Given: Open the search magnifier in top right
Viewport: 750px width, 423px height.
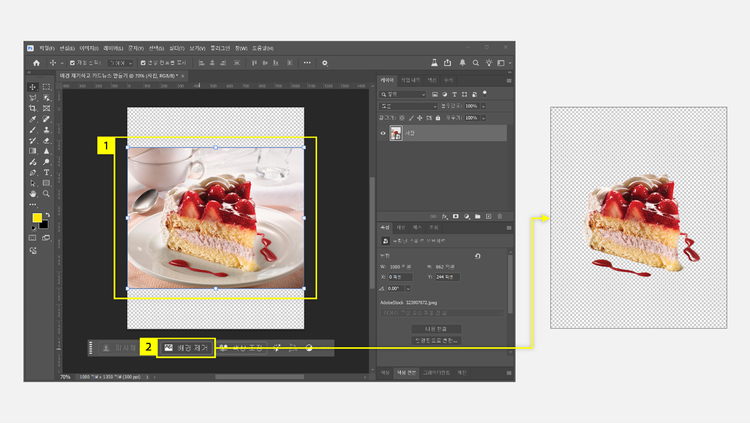Looking at the screenshot, I should pos(475,63).
